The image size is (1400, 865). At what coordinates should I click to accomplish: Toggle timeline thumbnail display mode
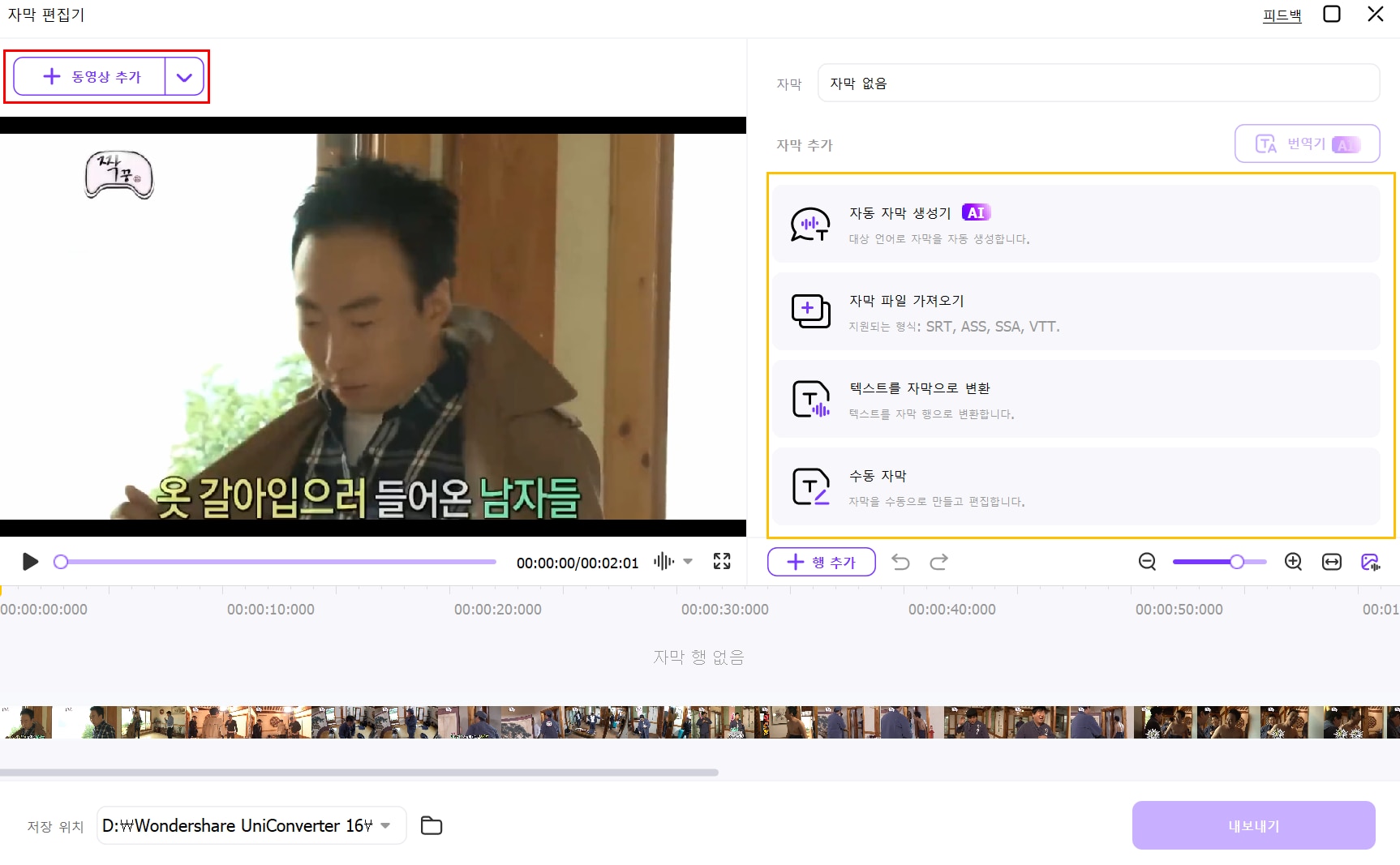1371,561
